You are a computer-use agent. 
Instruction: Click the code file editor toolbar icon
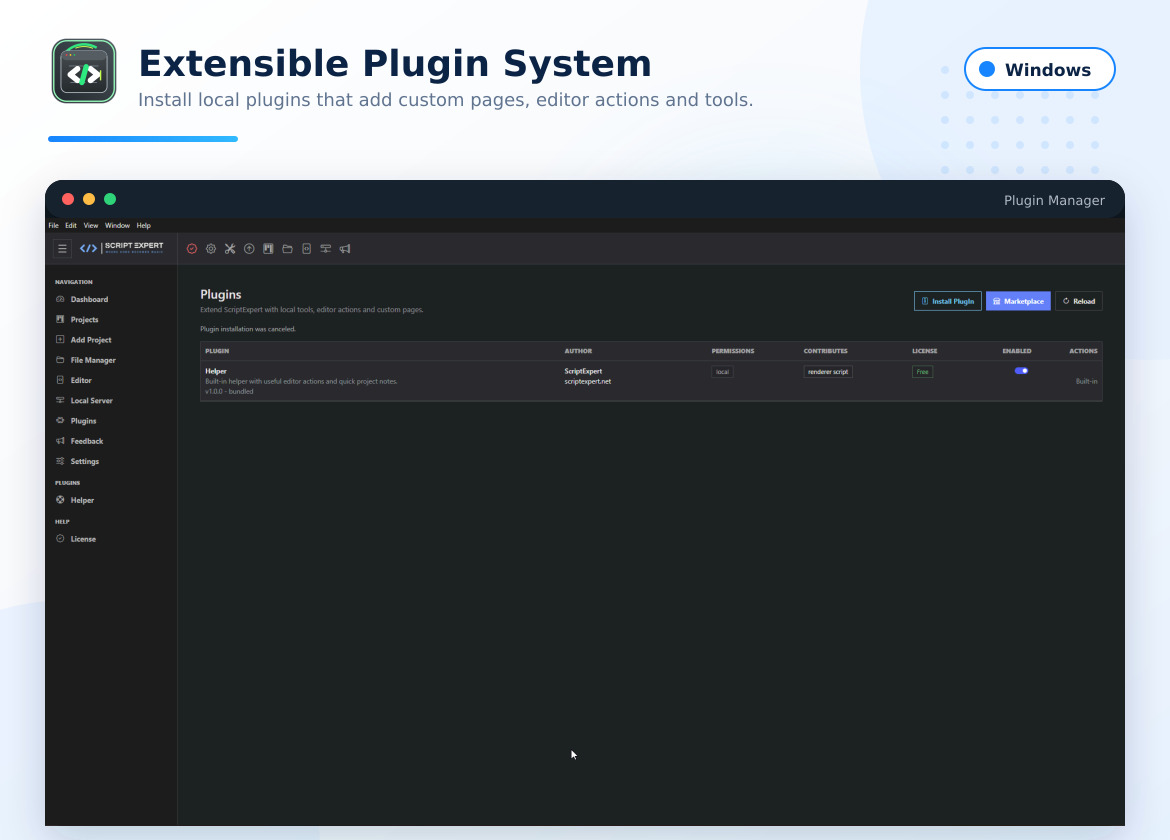307,249
